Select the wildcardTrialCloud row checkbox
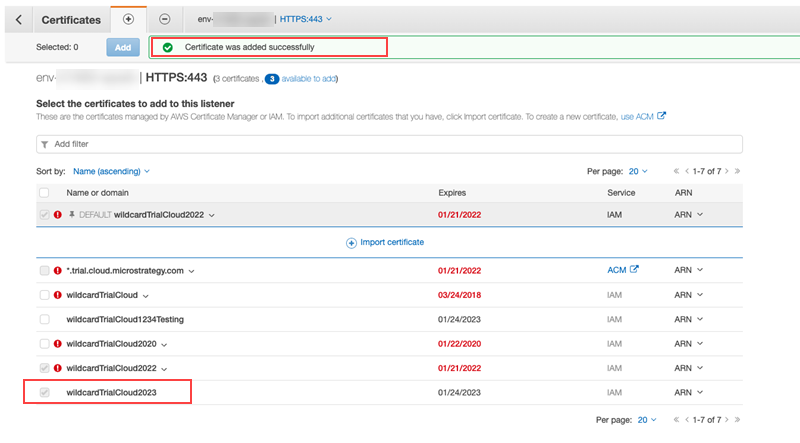This screenshot has width=800, height=443. point(43,295)
